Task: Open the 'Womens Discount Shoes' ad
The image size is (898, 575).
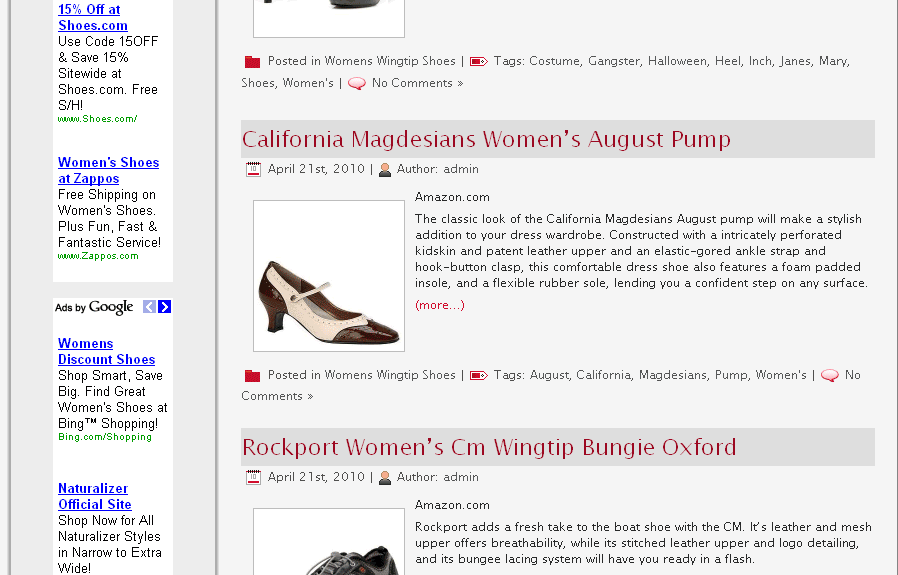Action: (x=107, y=352)
